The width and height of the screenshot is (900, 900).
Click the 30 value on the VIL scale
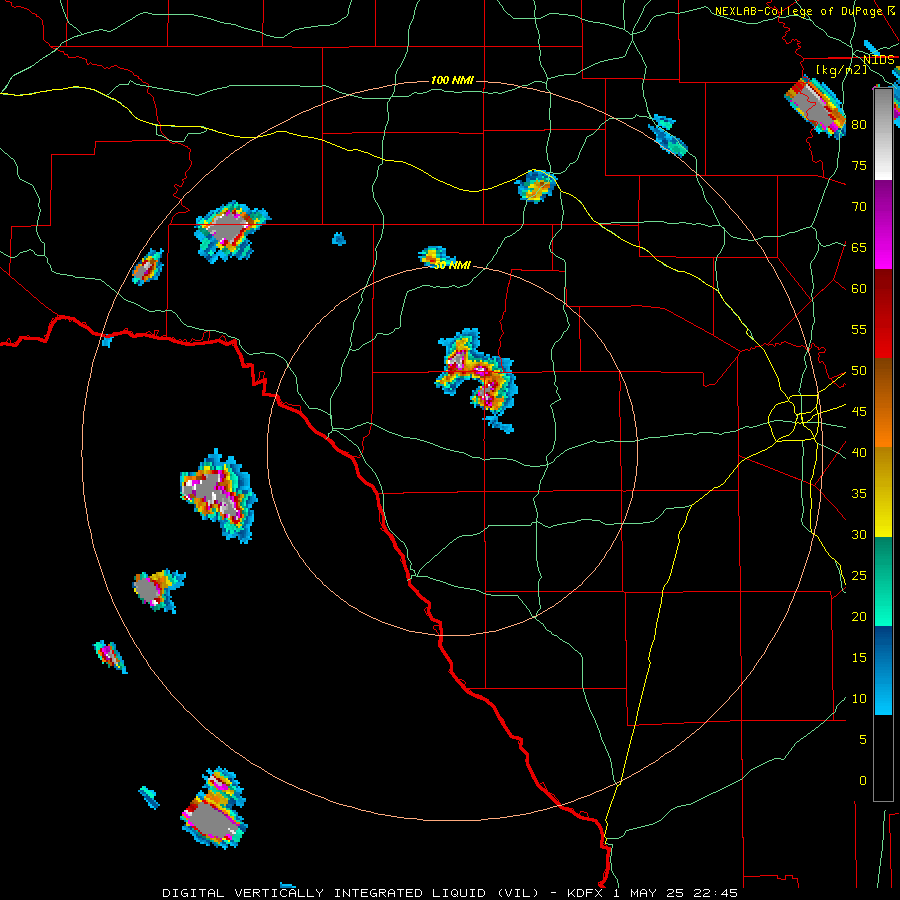click(x=859, y=534)
